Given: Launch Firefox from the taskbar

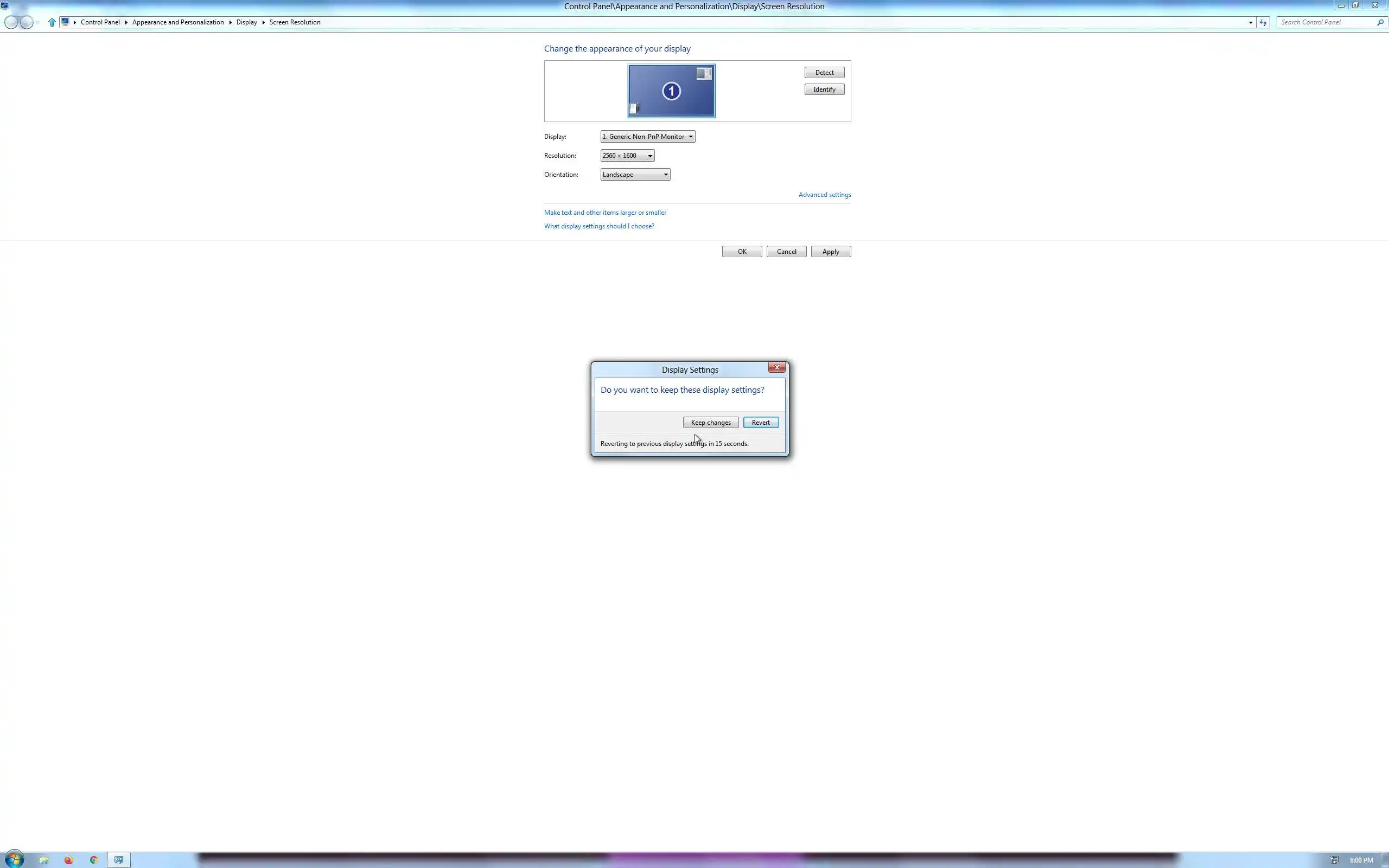Looking at the screenshot, I should [x=69, y=860].
